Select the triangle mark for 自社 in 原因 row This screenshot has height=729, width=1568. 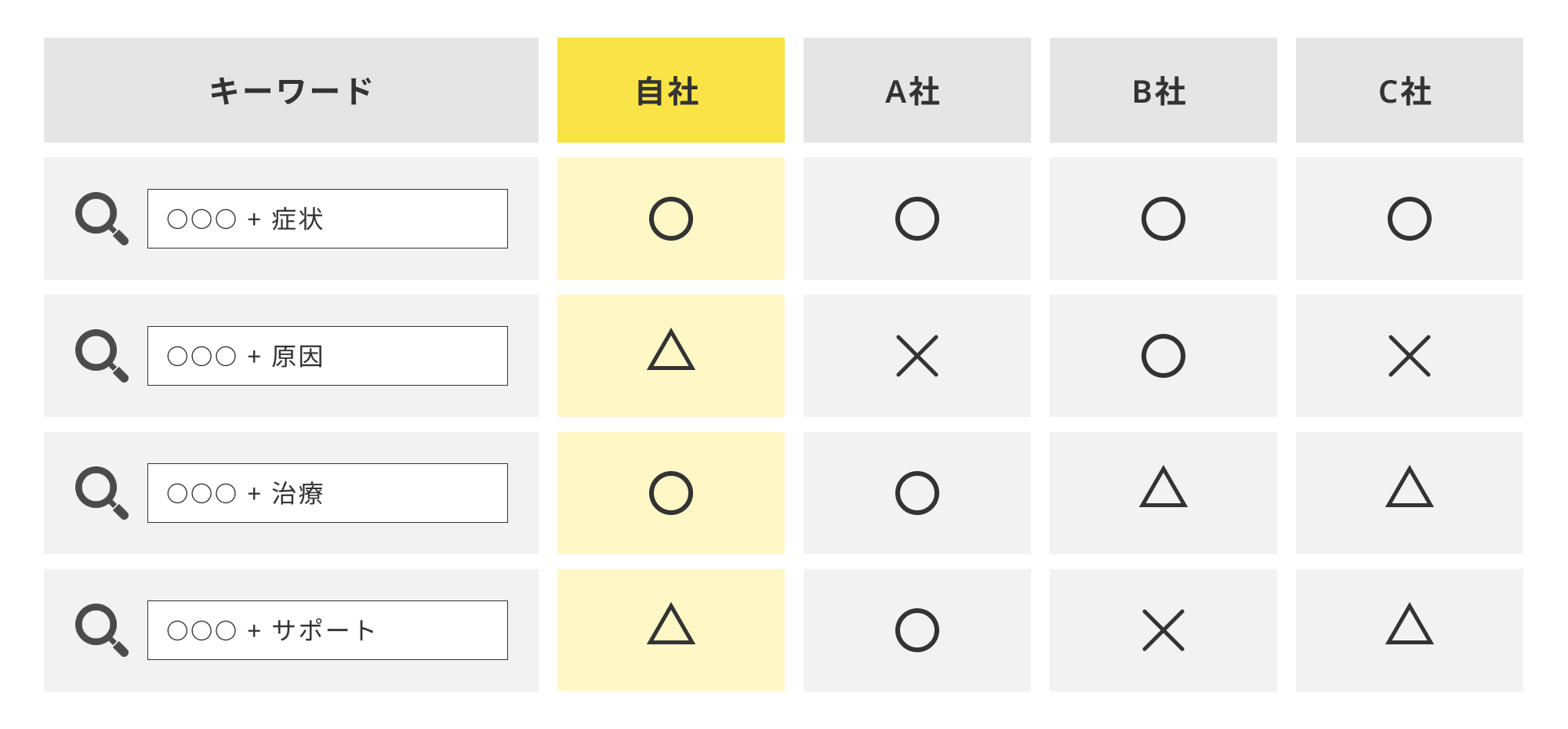click(671, 350)
